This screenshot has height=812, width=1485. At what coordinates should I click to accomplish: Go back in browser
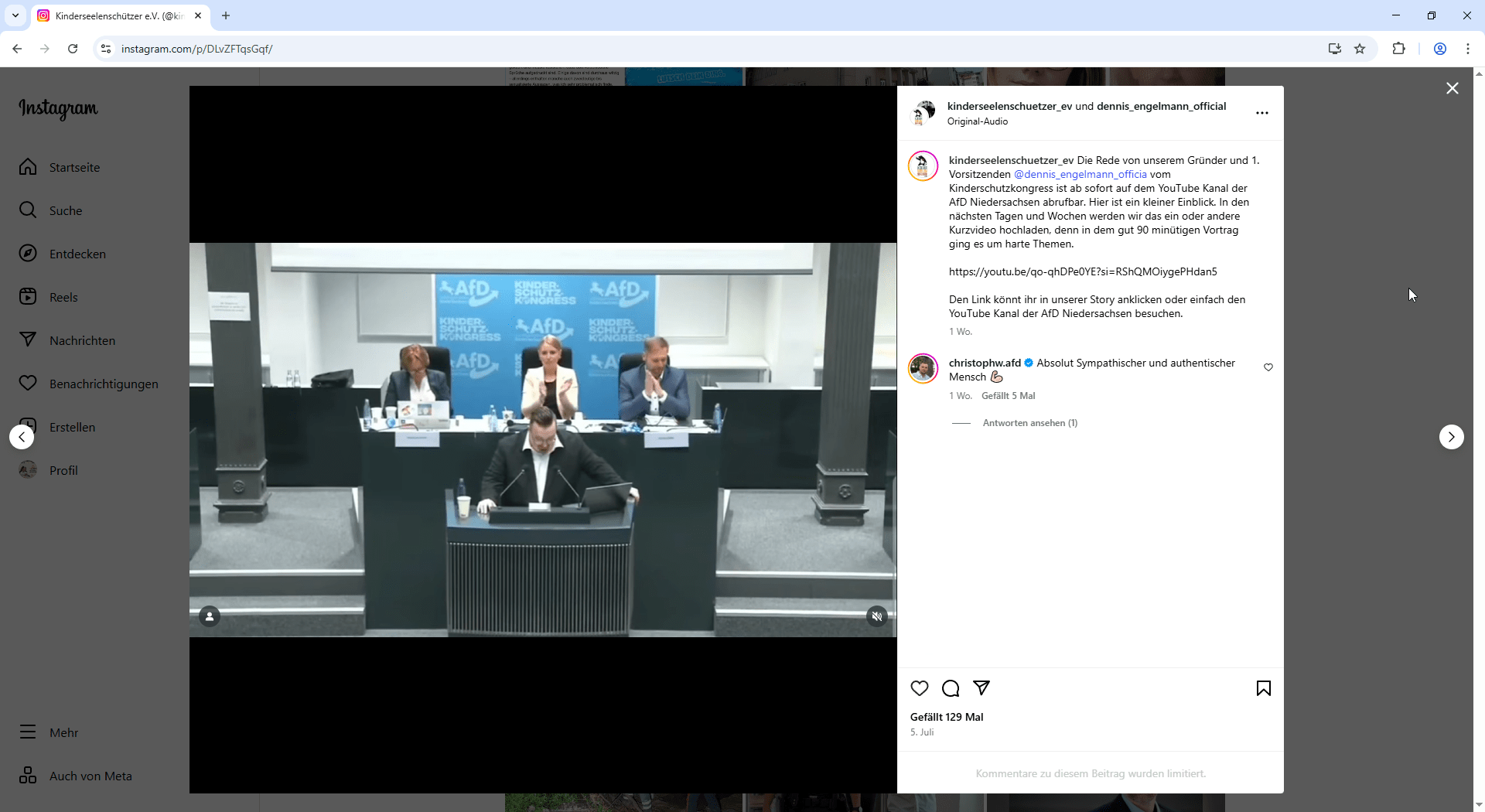point(17,49)
